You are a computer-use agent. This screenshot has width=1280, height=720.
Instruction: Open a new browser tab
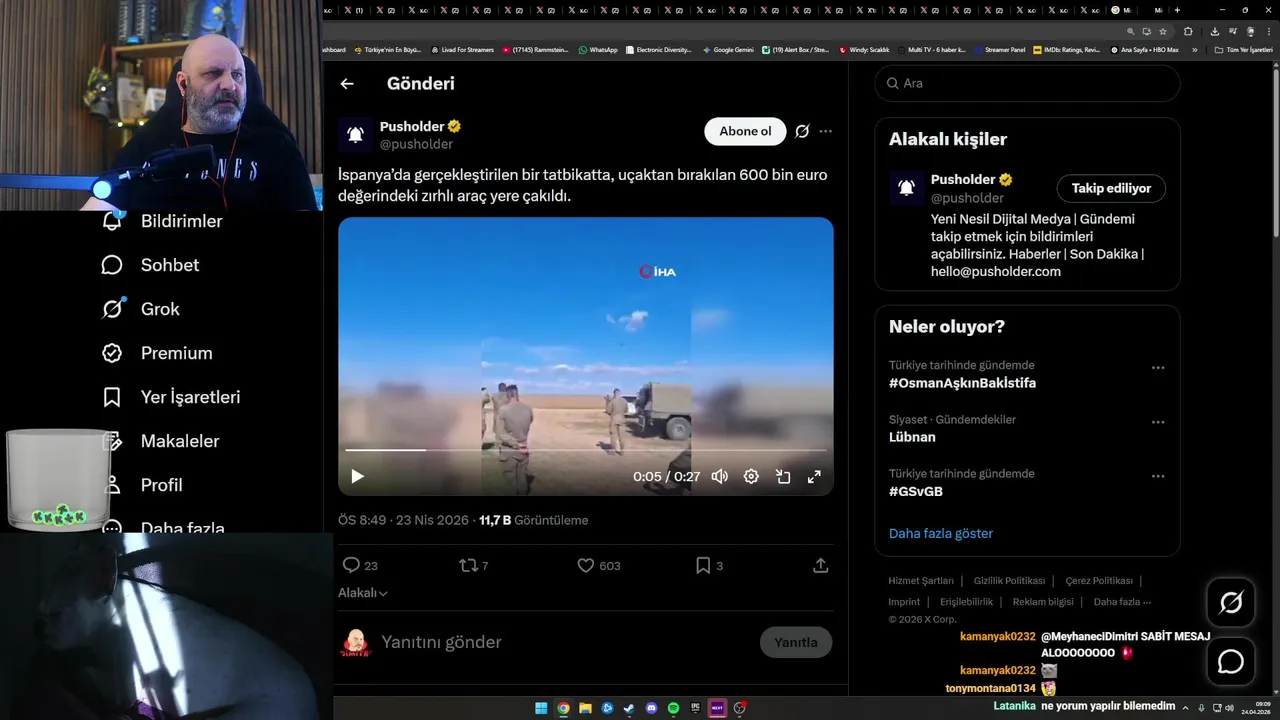(1177, 10)
